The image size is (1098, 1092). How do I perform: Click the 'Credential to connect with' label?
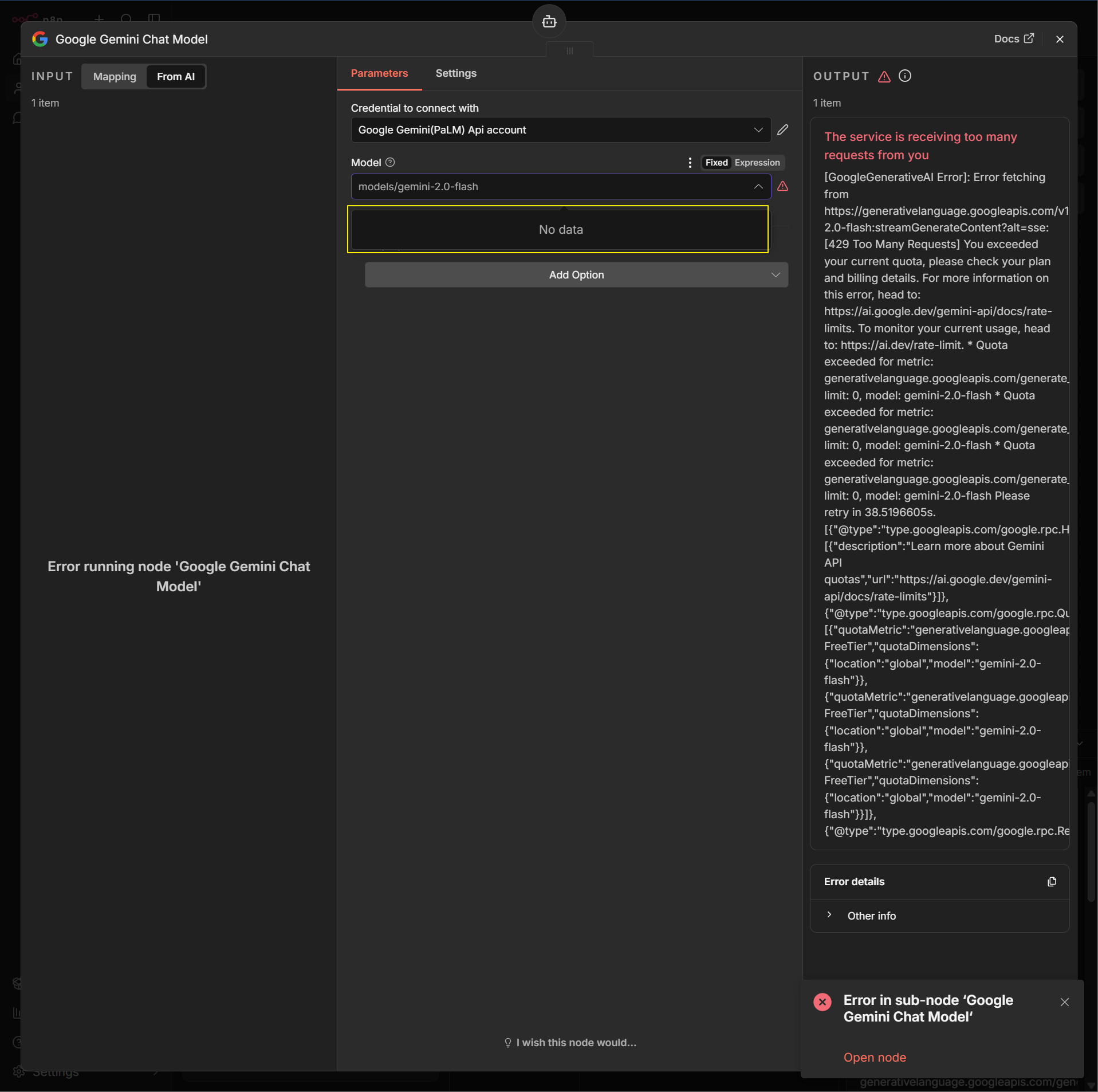[x=415, y=108]
